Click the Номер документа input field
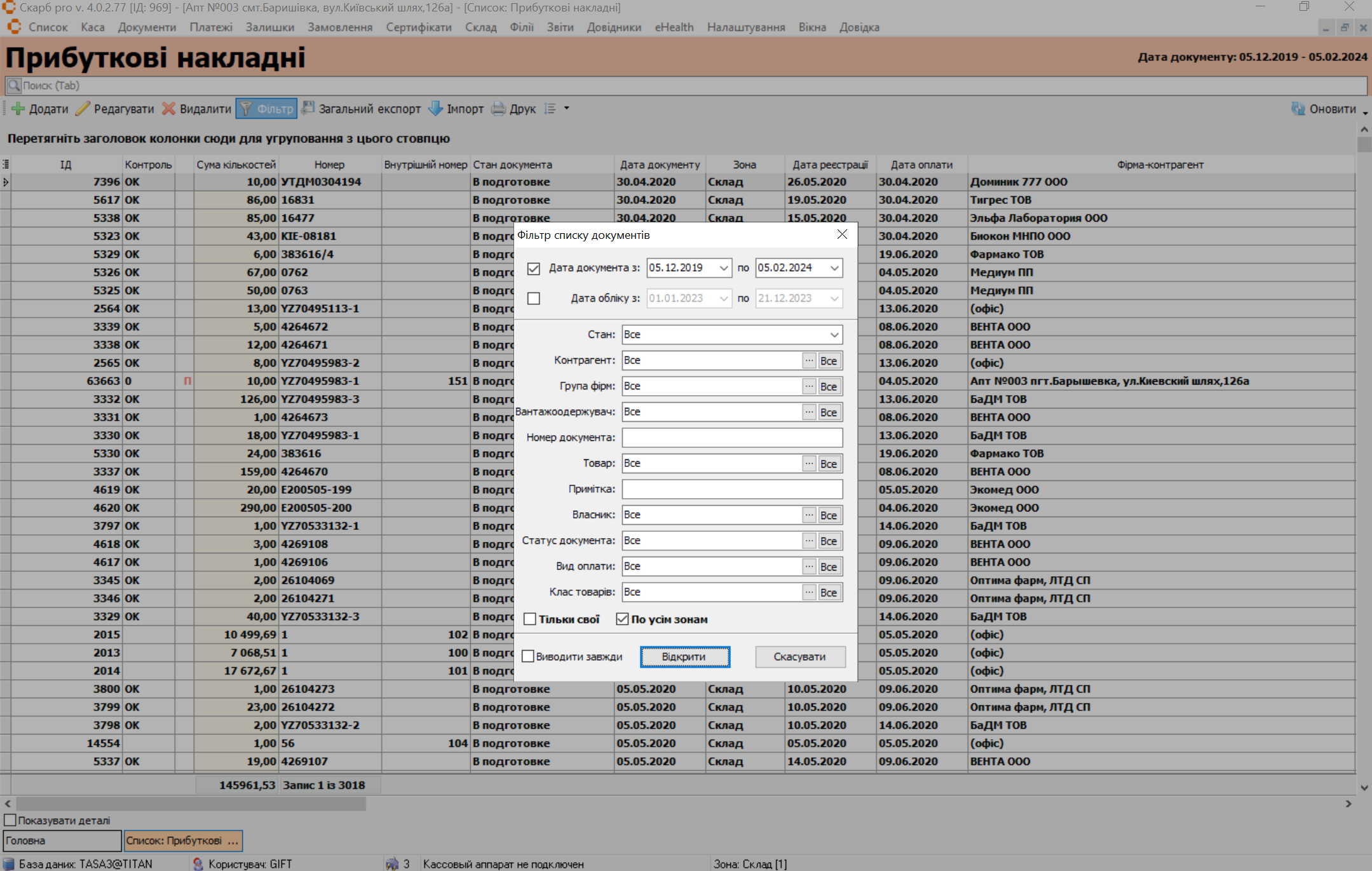The image size is (1372, 871). [x=731, y=438]
